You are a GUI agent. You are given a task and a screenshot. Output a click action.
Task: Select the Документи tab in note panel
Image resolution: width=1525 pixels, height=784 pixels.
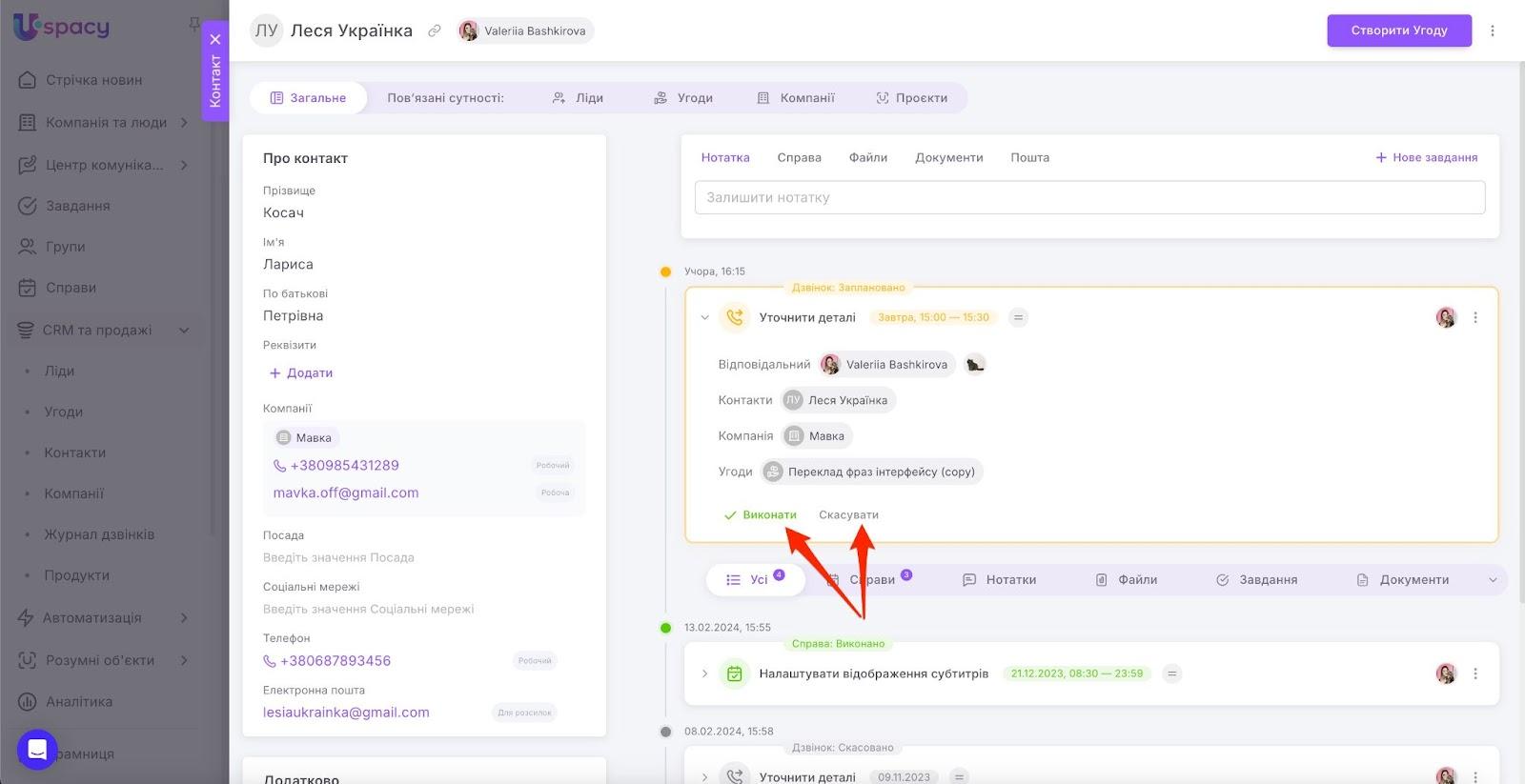tap(949, 158)
